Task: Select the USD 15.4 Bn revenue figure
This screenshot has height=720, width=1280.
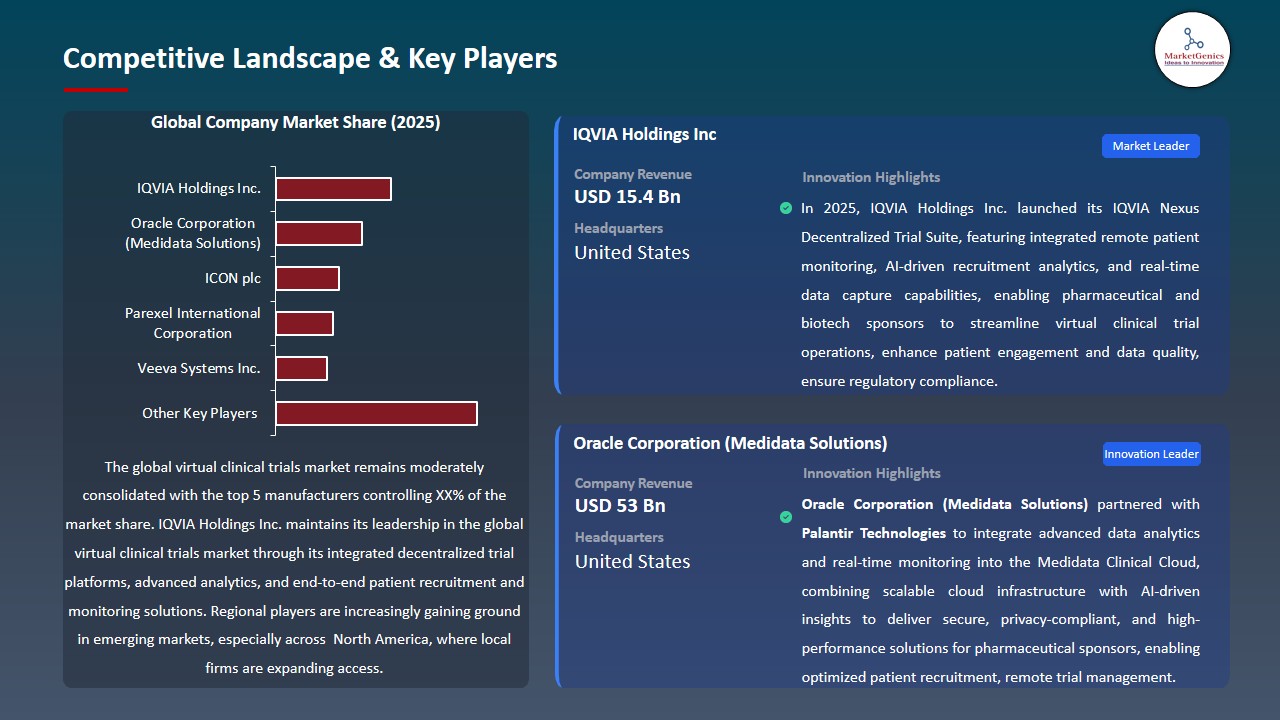Action: coord(626,197)
